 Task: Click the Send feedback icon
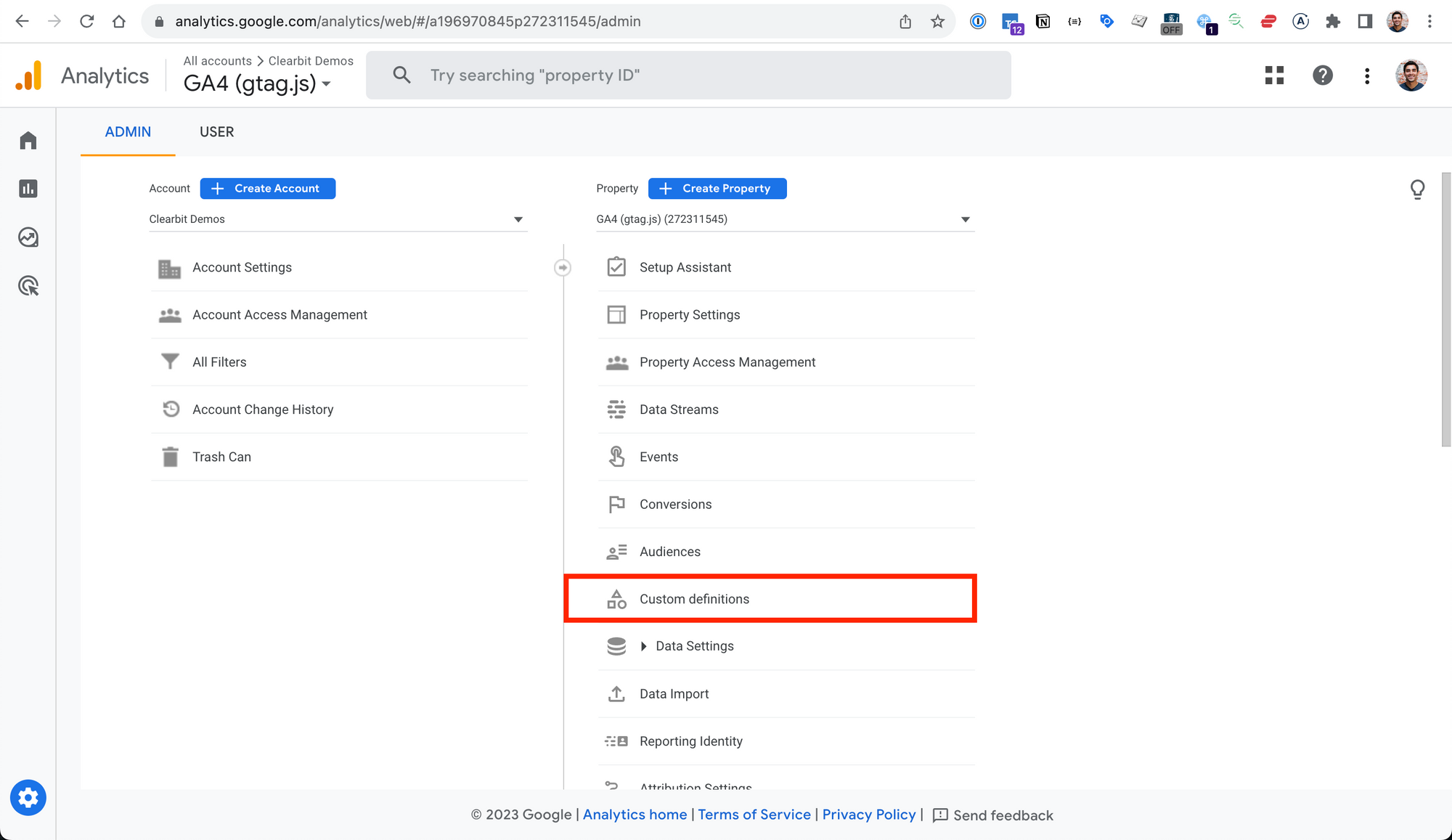click(940, 815)
